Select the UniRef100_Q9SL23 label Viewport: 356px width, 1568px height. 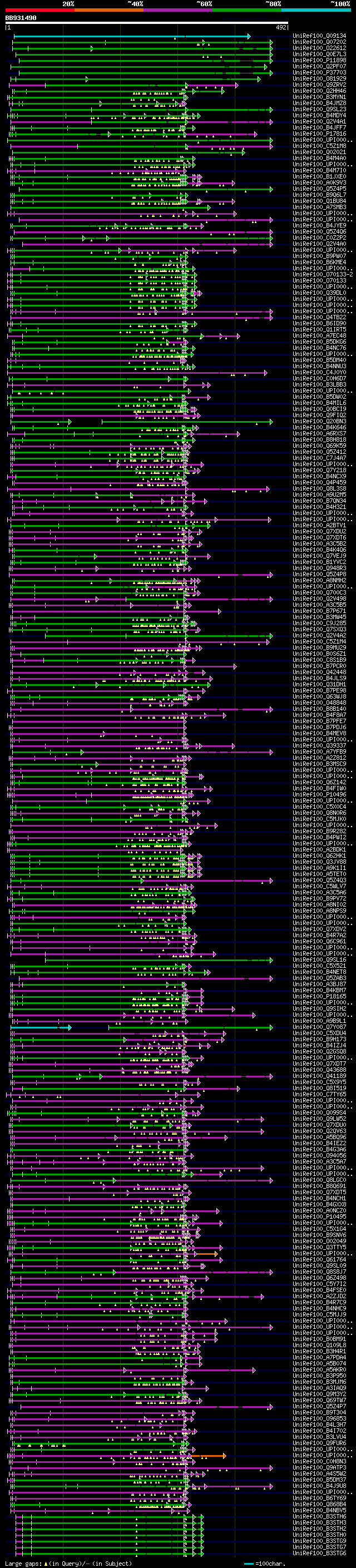319,110
